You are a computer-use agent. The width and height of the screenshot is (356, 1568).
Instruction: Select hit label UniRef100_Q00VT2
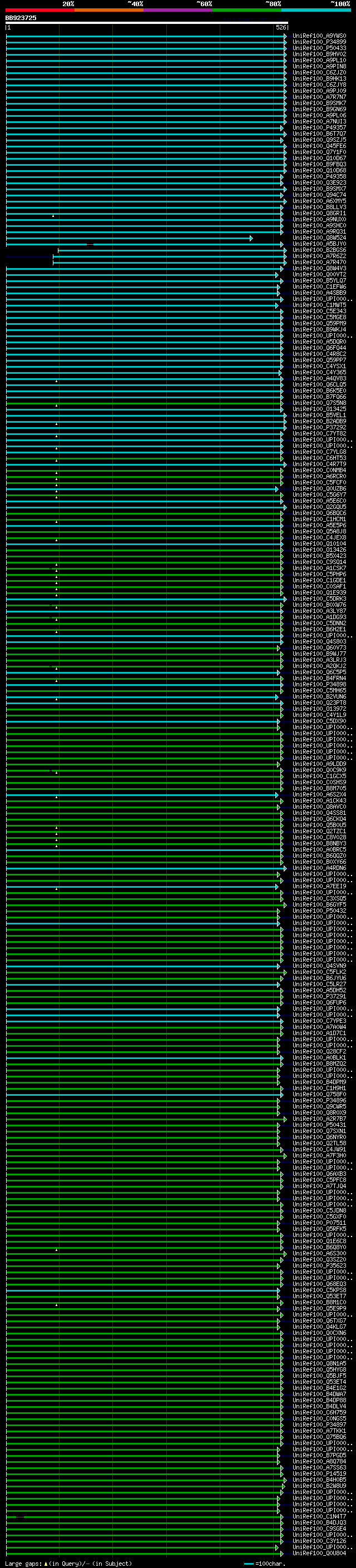(319, 275)
